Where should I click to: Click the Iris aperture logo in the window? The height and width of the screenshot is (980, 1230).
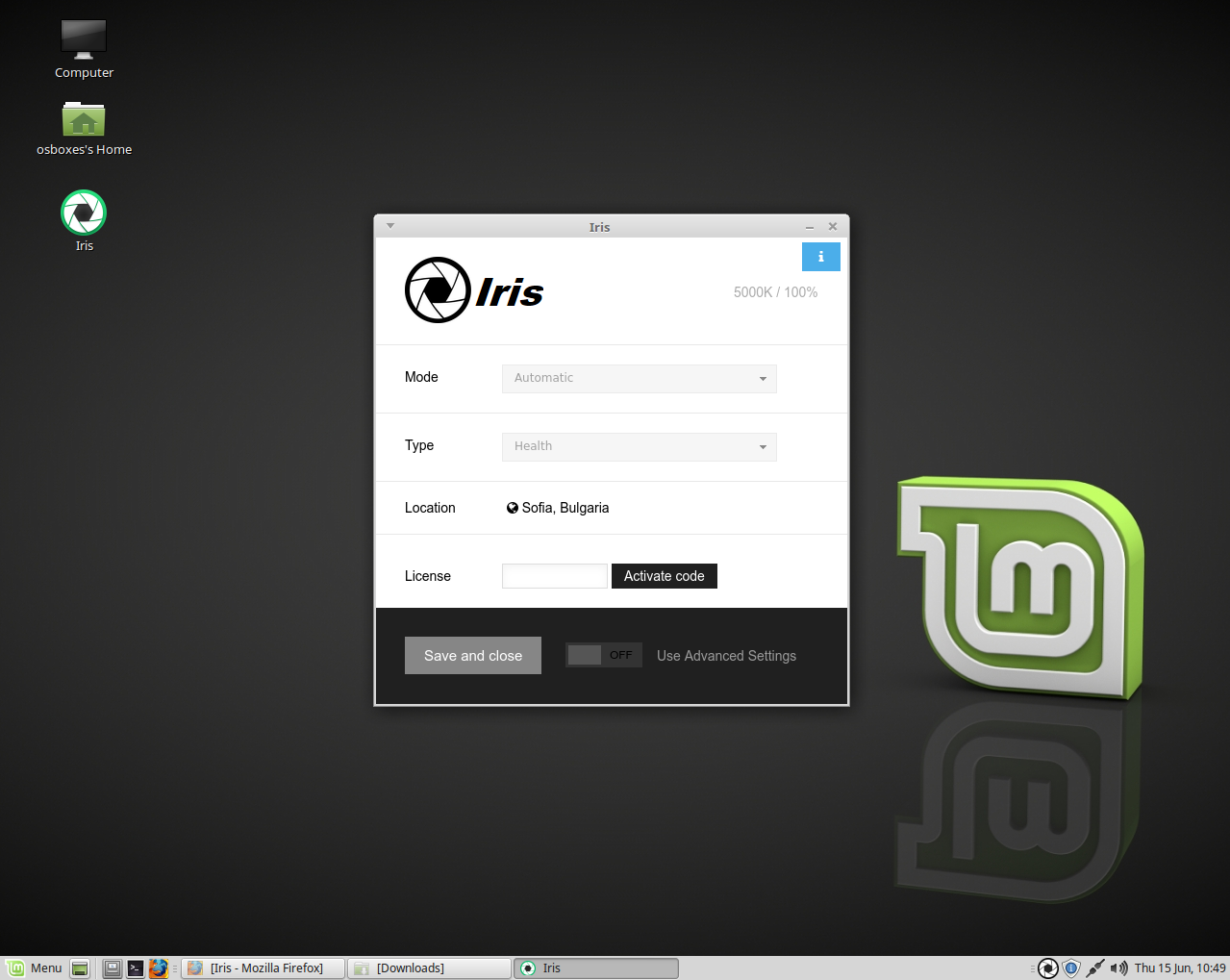[438, 289]
